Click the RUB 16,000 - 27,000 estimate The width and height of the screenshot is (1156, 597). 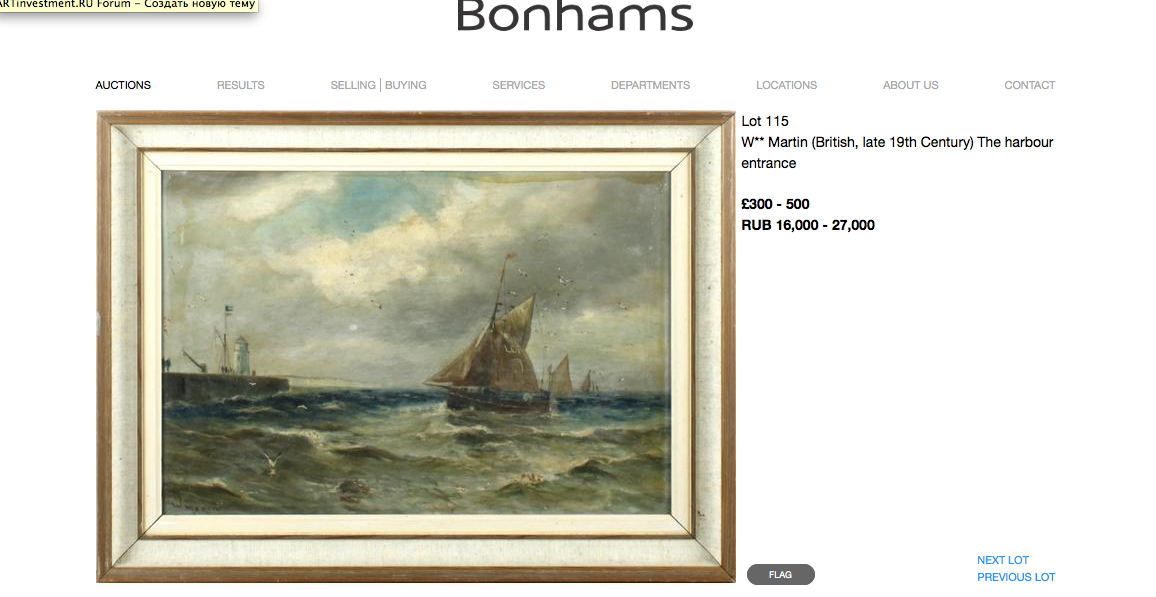click(x=808, y=225)
